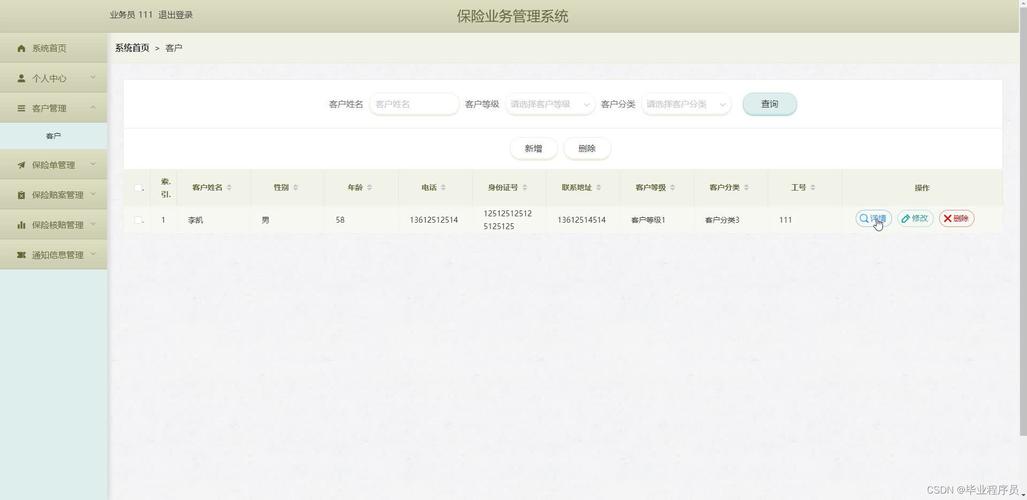This screenshot has height=500, width=1027.
Task: Click the clipboard icon beside 保险赔案管理
Action: [x=22, y=195]
